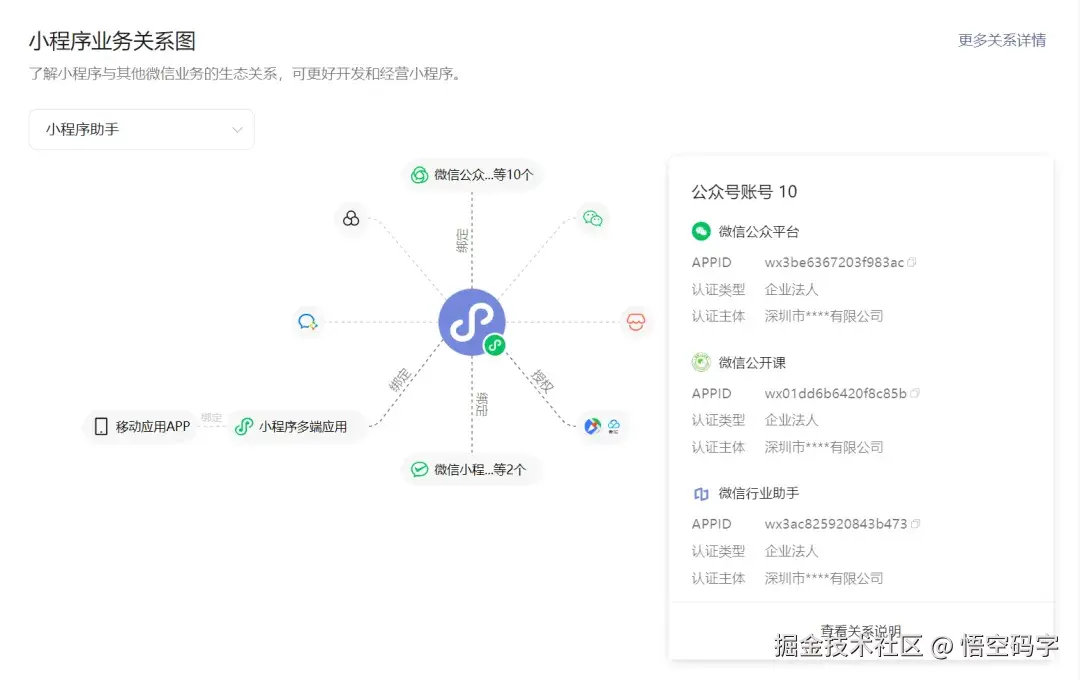
Task: Click the 查看关系说明 link
Action: click(x=860, y=630)
